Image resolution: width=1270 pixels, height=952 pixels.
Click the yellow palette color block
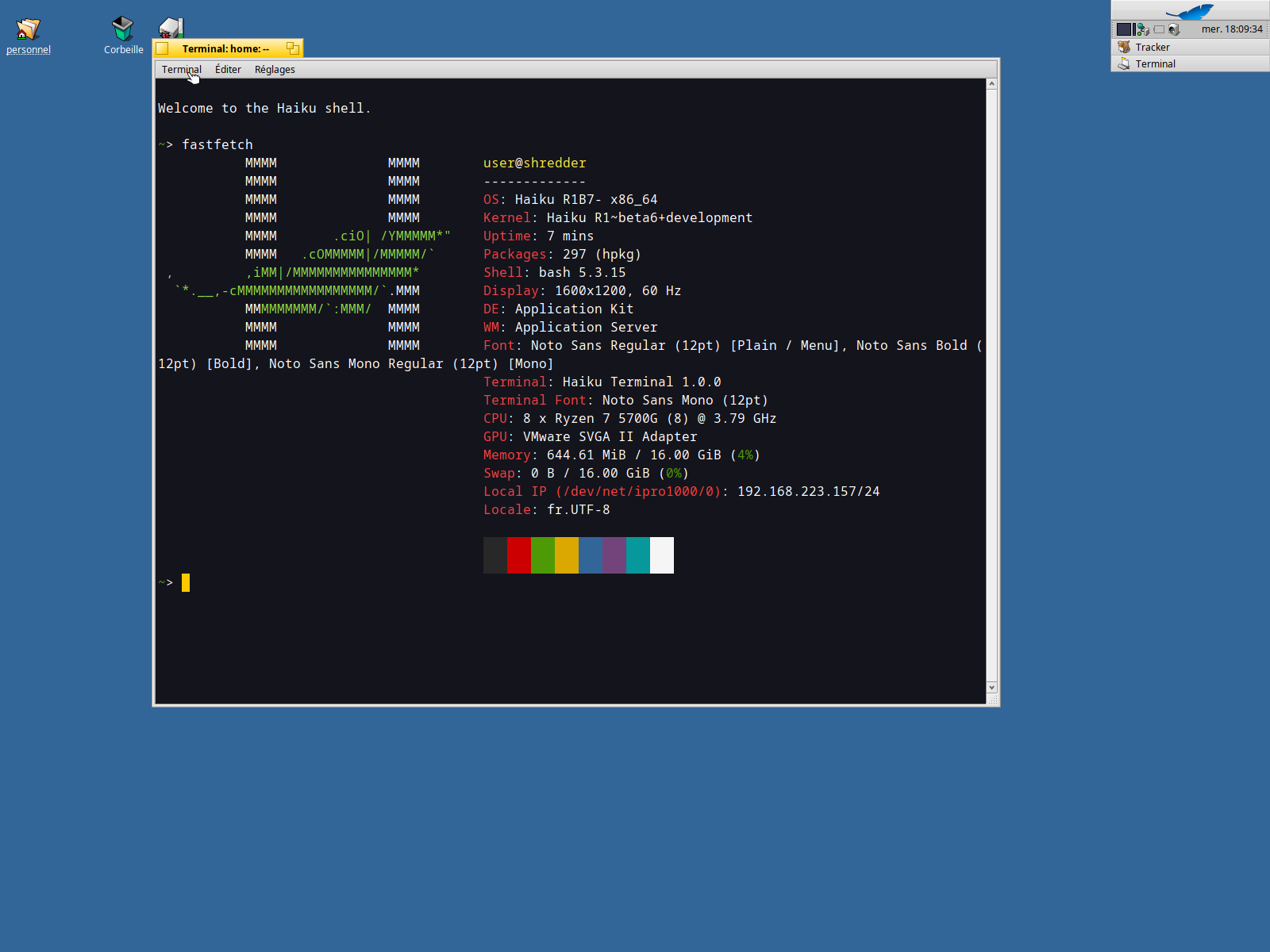pyautogui.click(x=567, y=555)
